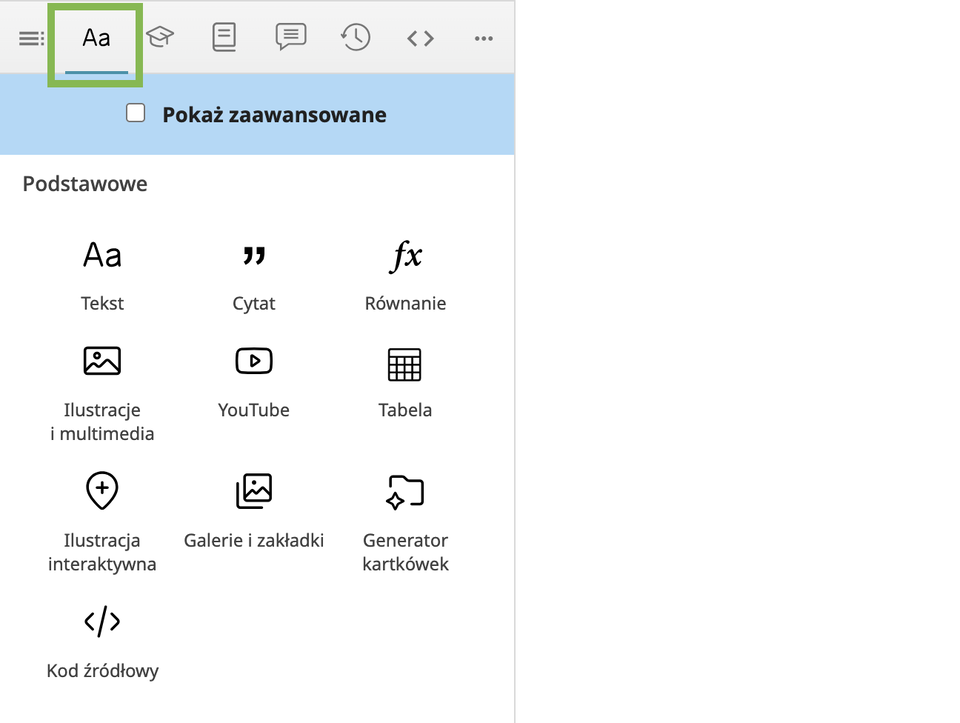Open Galerie i zakładki element
This screenshot has width=960, height=723.
(x=254, y=491)
